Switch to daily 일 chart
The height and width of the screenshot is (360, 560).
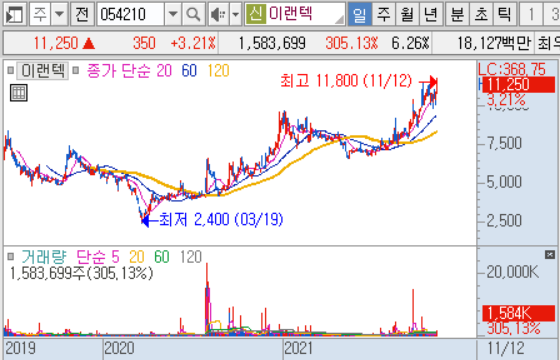point(359,14)
